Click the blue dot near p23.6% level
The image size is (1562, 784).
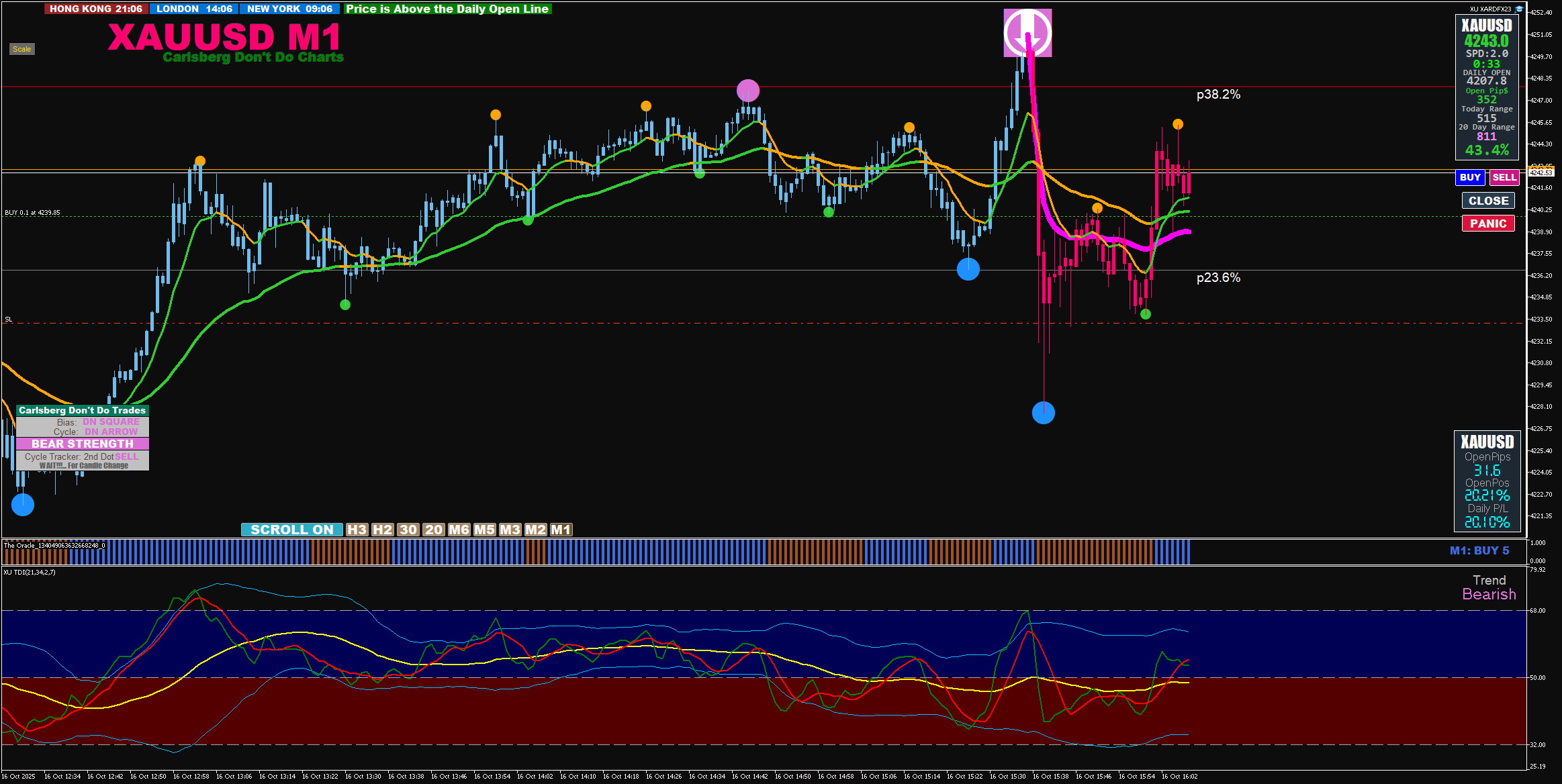(x=968, y=269)
